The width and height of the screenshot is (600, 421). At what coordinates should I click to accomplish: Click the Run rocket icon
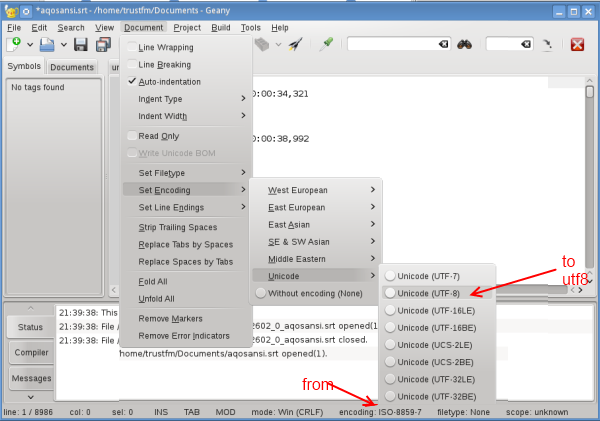pos(295,44)
